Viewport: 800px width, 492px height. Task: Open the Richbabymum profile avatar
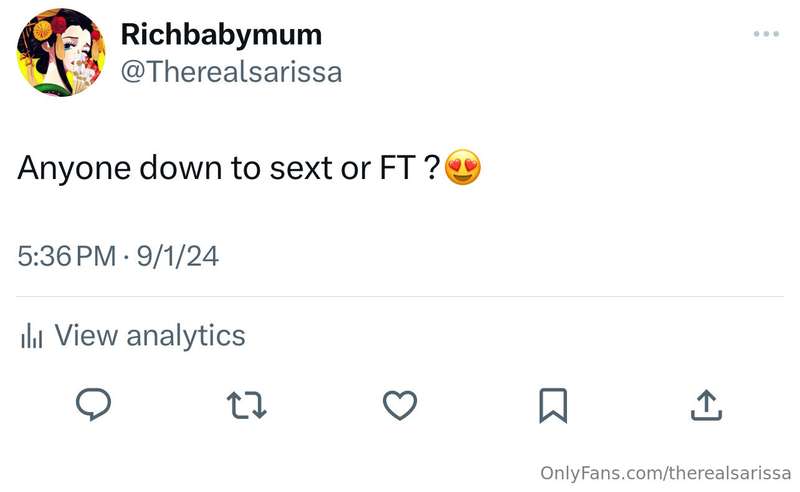point(61,52)
